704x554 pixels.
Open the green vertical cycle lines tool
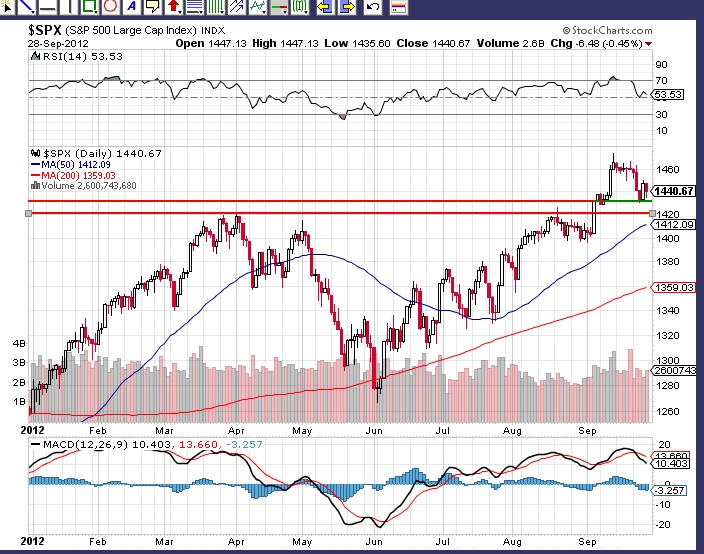pyautogui.click(x=216, y=7)
